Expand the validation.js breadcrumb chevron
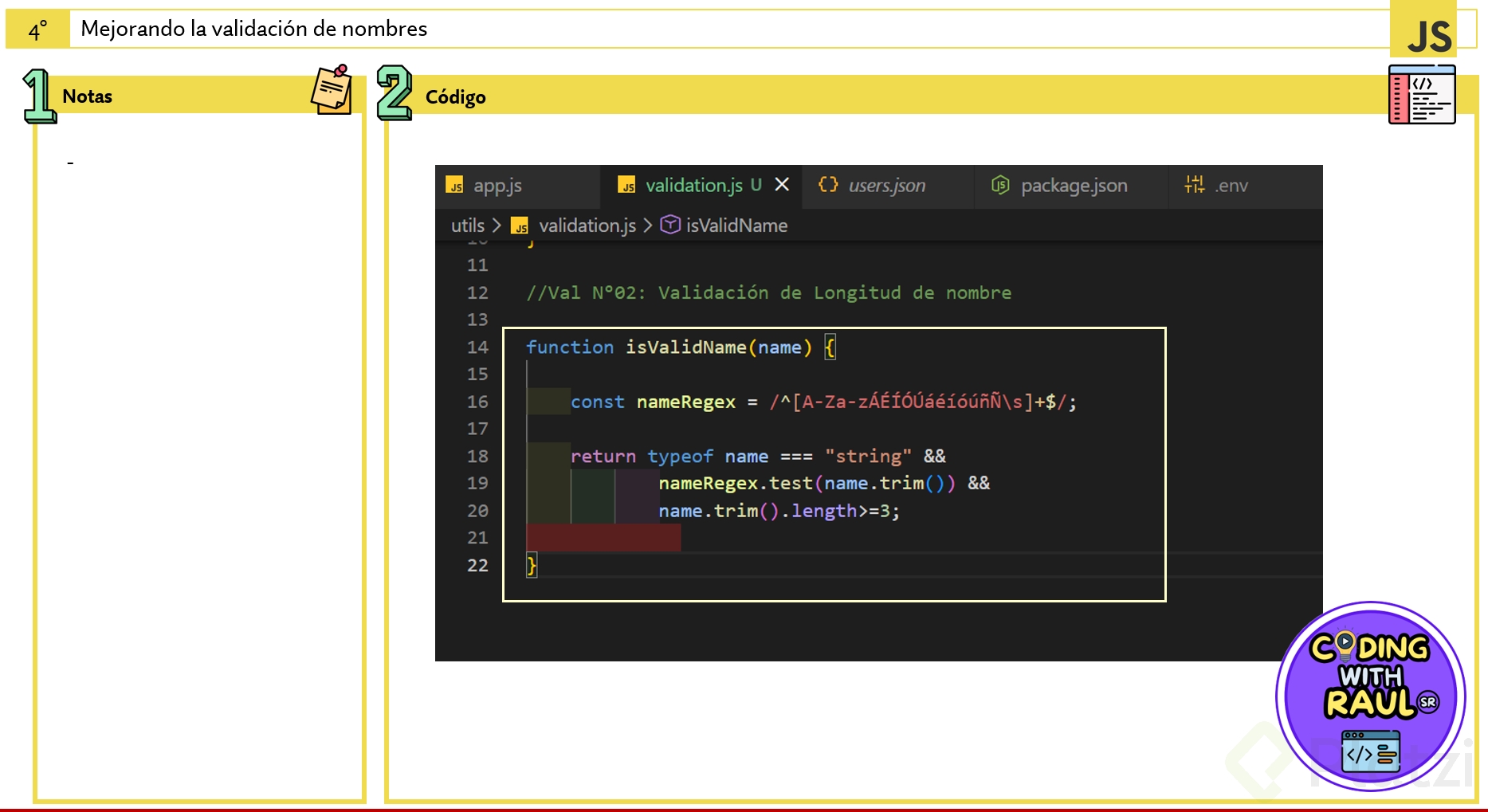Image resolution: width=1488 pixels, height=812 pixels. point(648,226)
